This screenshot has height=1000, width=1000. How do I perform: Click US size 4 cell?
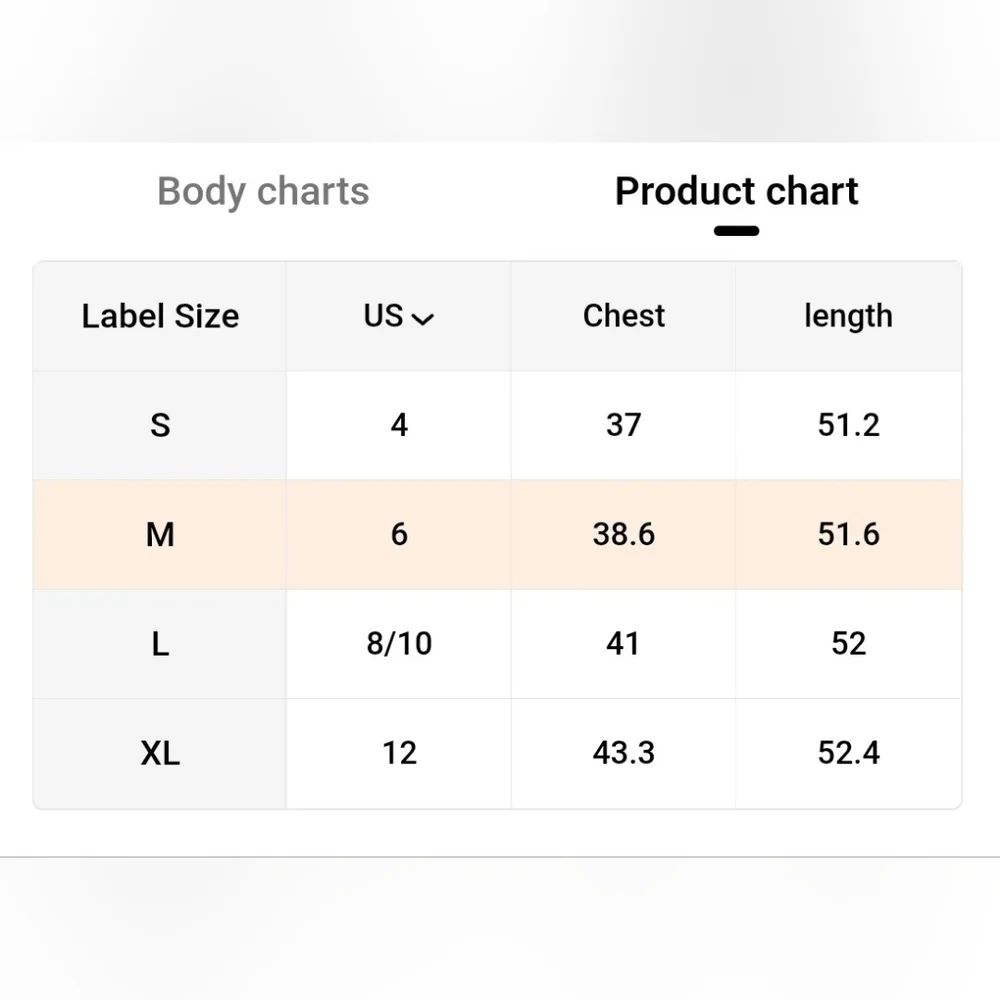tap(399, 425)
